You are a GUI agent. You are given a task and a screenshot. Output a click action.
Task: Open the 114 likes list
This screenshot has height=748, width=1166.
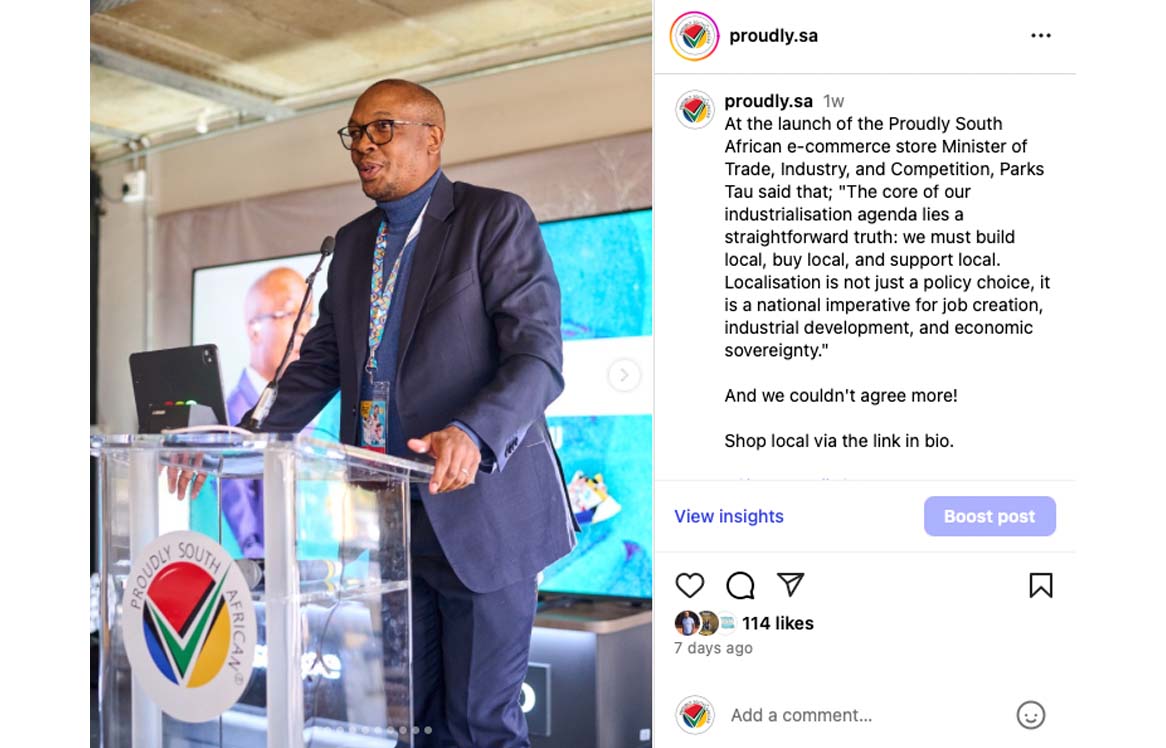tap(778, 623)
